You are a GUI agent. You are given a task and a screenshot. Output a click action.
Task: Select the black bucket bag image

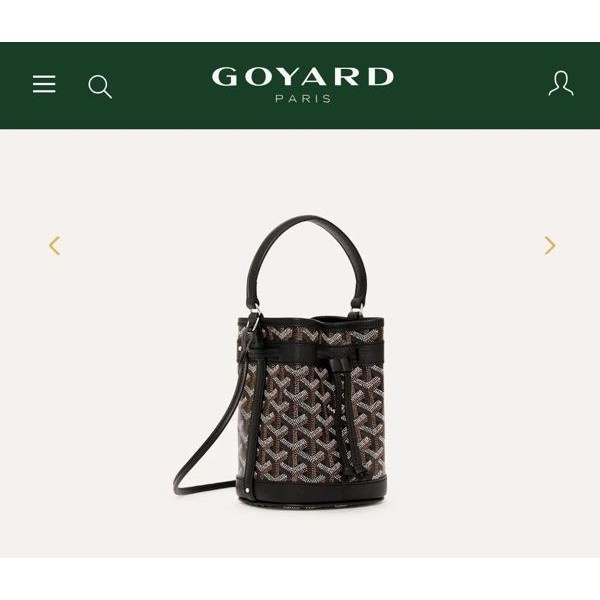pyautogui.click(x=279, y=362)
